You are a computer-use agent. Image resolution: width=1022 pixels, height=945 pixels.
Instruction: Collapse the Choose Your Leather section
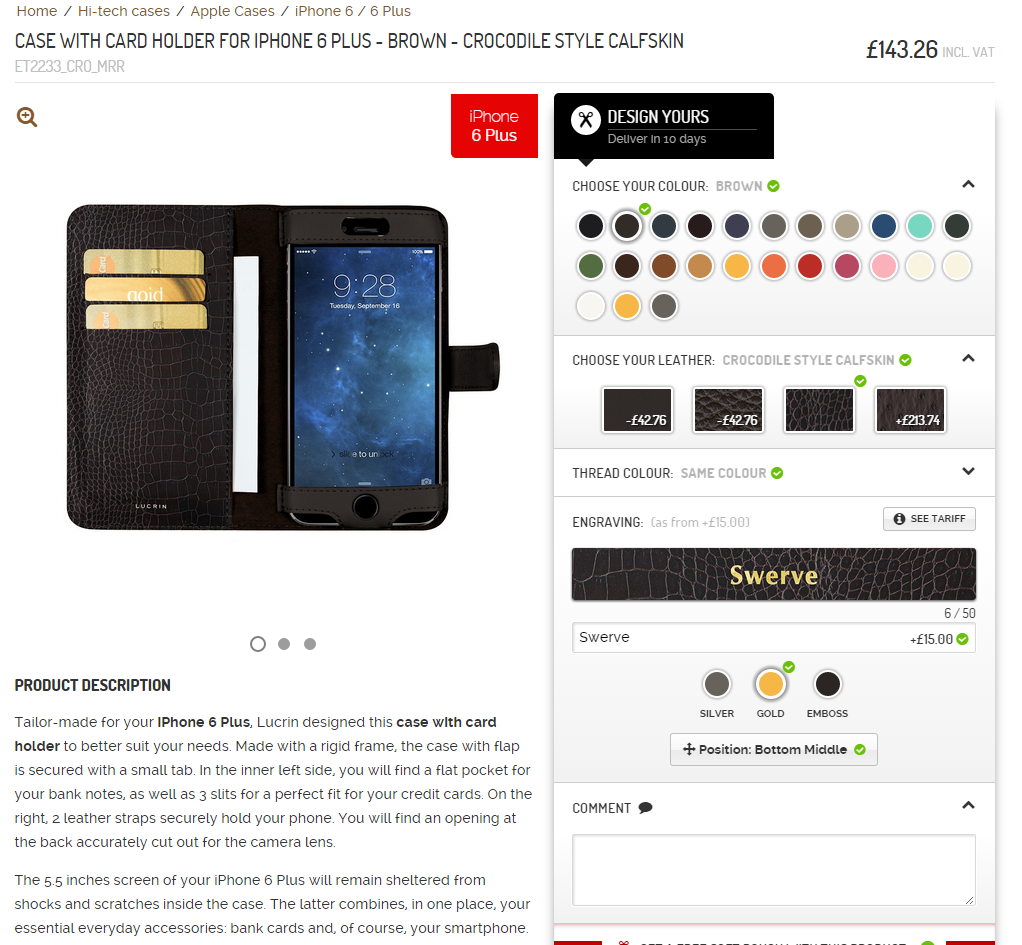pyautogui.click(x=969, y=358)
